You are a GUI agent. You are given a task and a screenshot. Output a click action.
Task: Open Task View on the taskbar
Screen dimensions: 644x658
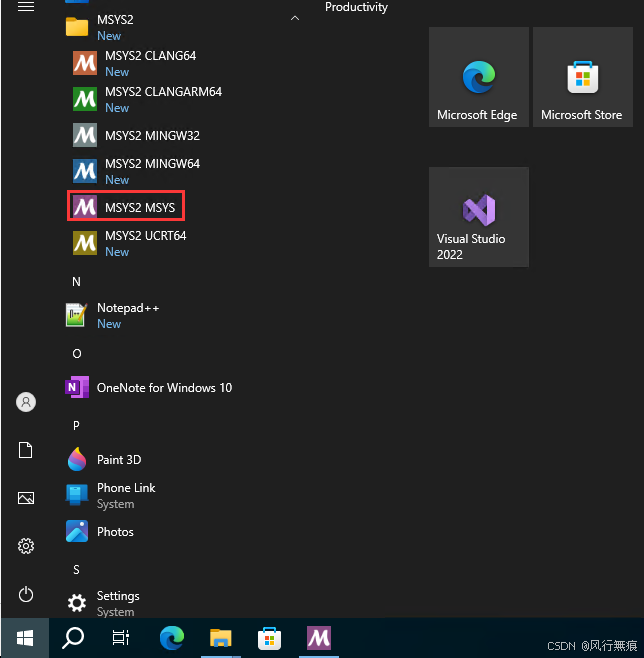click(x=121, y=638)
